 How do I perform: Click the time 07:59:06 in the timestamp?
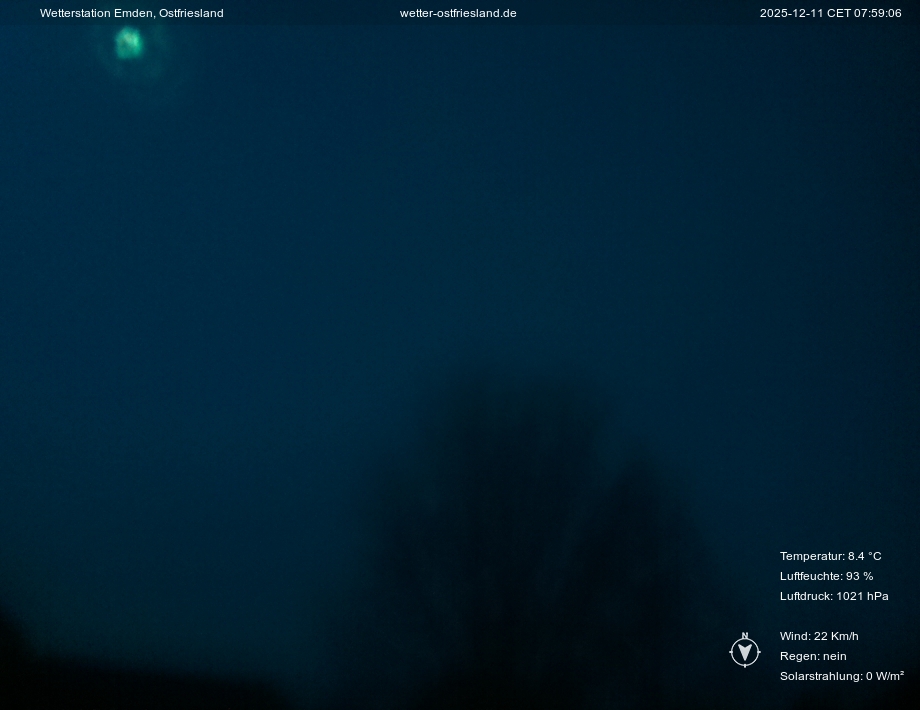click(x=877, y=13)
